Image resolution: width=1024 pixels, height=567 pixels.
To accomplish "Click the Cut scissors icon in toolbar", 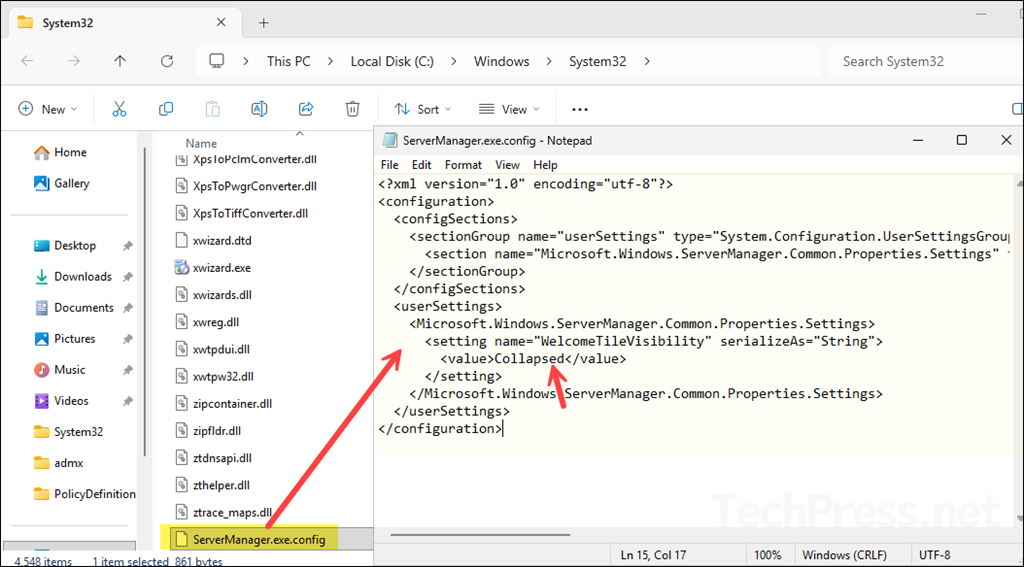I will [119, 109].
